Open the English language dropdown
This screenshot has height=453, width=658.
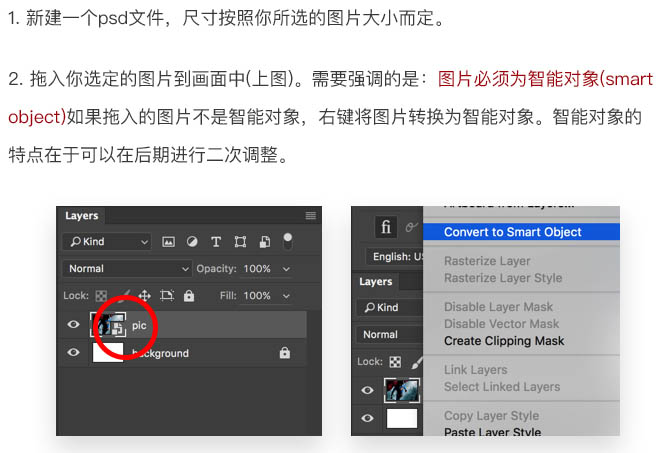[x=395, y=257]
